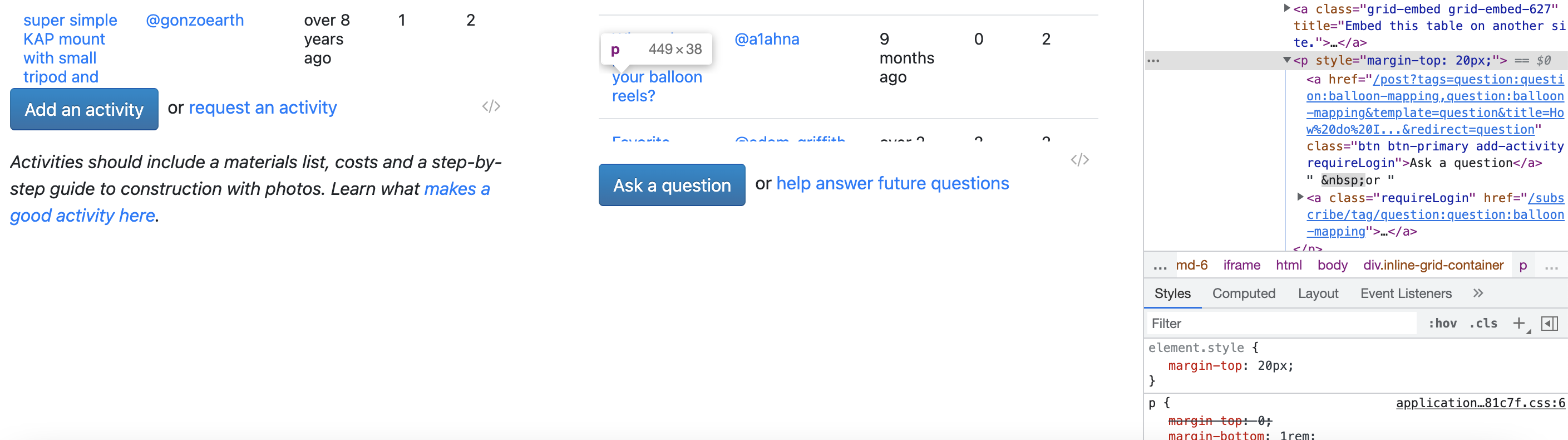The height and width of the screenshot is (440, 1568).
Task: Open hidden panels with the >> chevron
Action: [x=1478, y=293]
